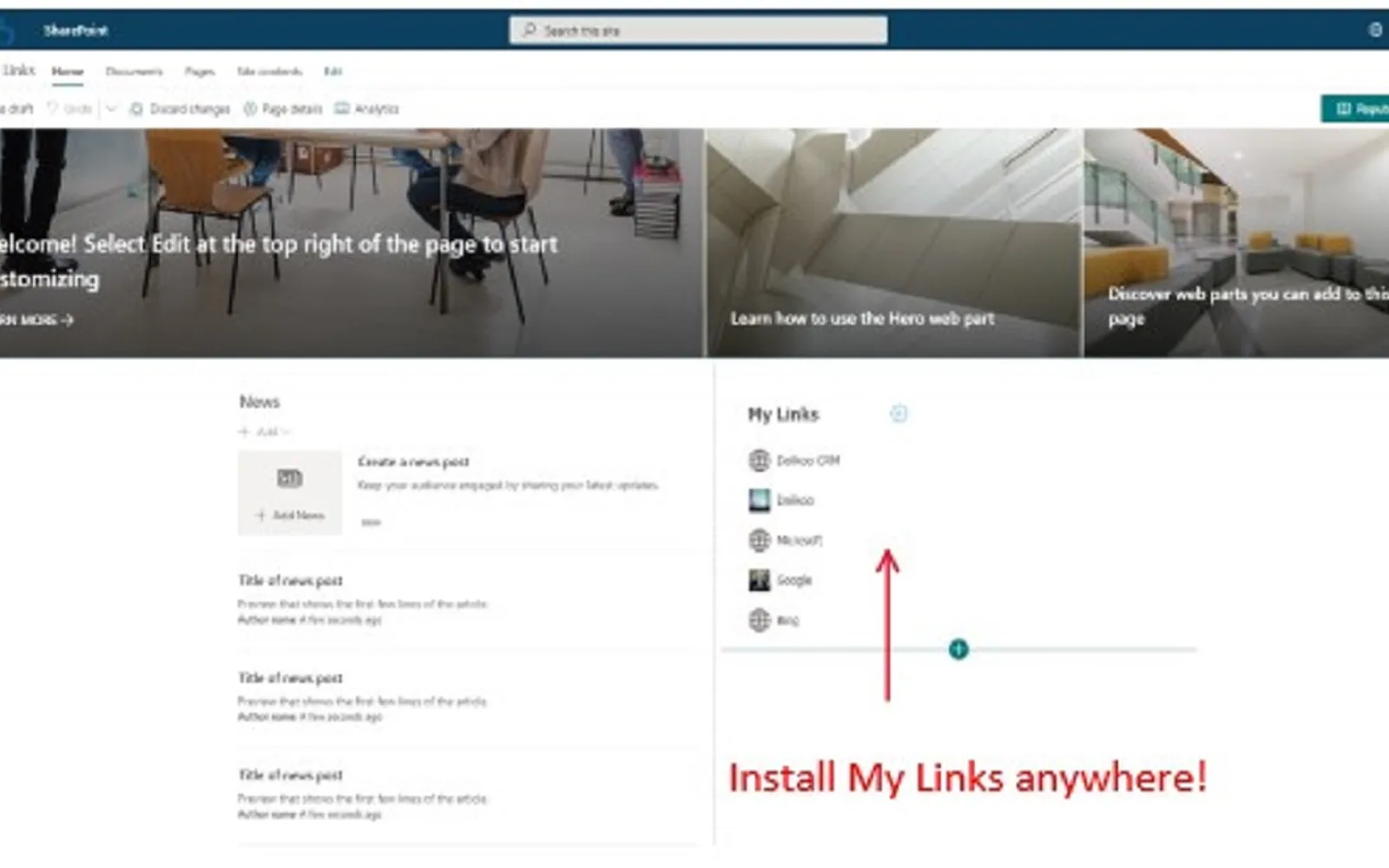Image resolution: width=1389 pixels, height=868 pixels.
Task: Click the Google link thumbnail icon
Action: pyautogui.click(x=759, y=580)
